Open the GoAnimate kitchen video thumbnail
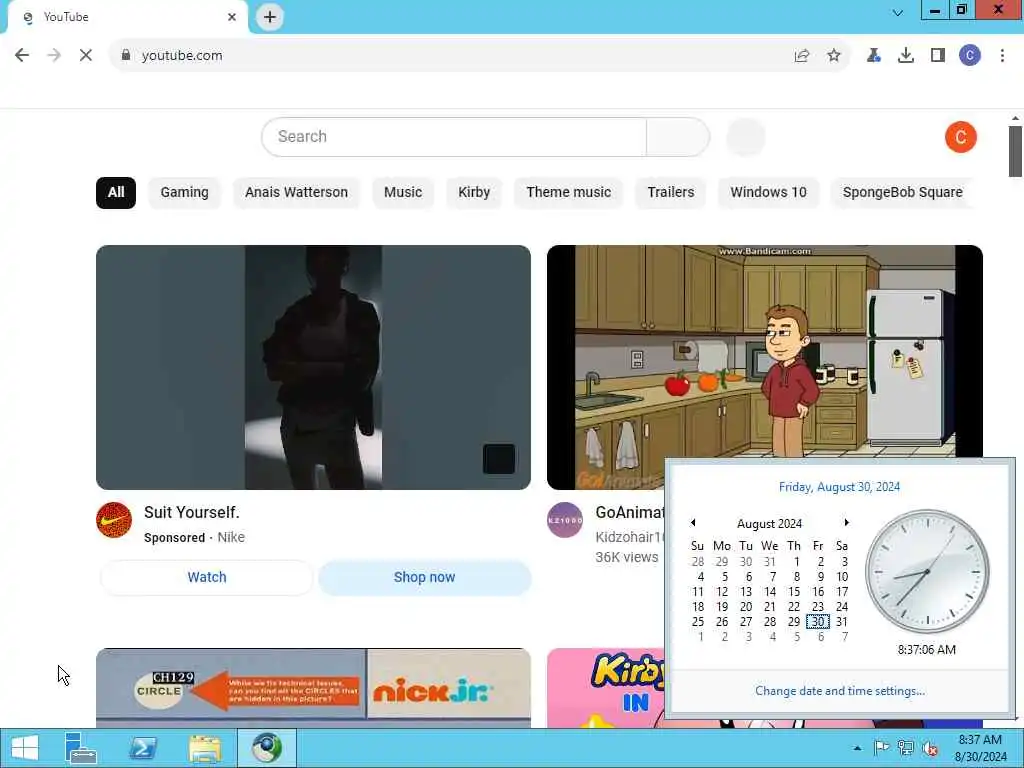The width and height of the screenshot is (1024, 768). point(765,353)
